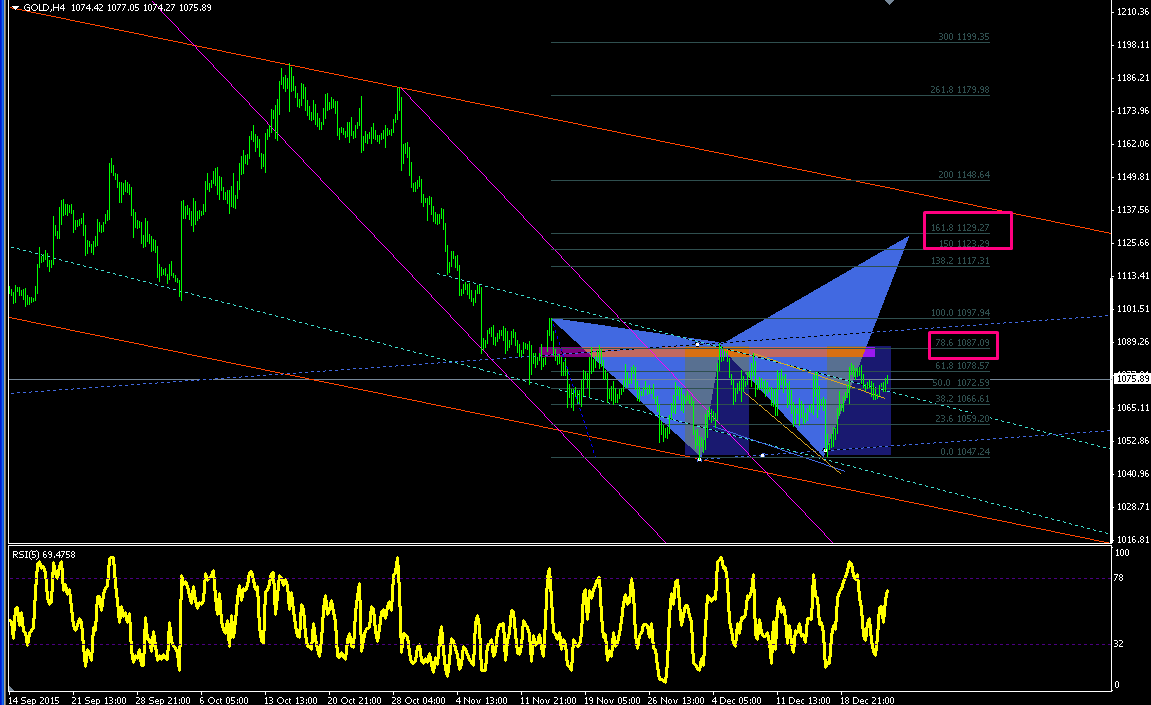Click the time axis label 26 Nov 13:00

tap(676, 701)
